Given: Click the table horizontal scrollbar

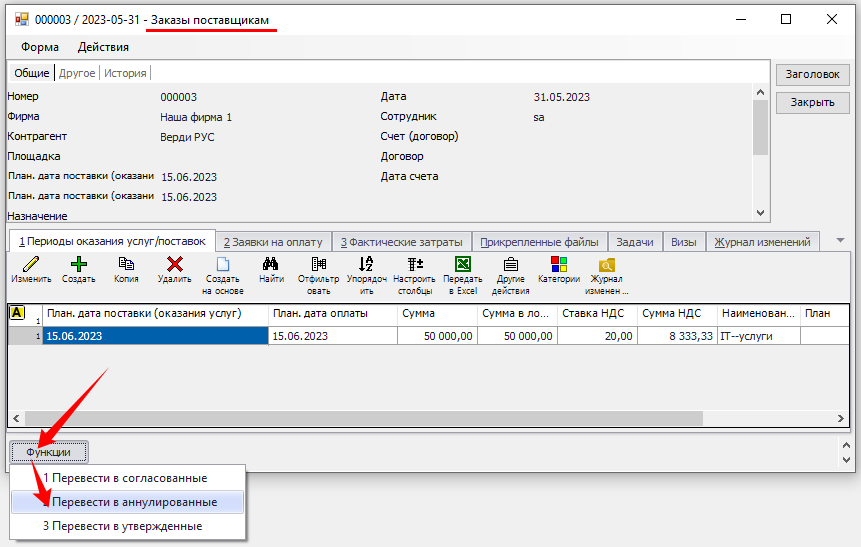Looking at the screenshot, I should tap(400, 419).
